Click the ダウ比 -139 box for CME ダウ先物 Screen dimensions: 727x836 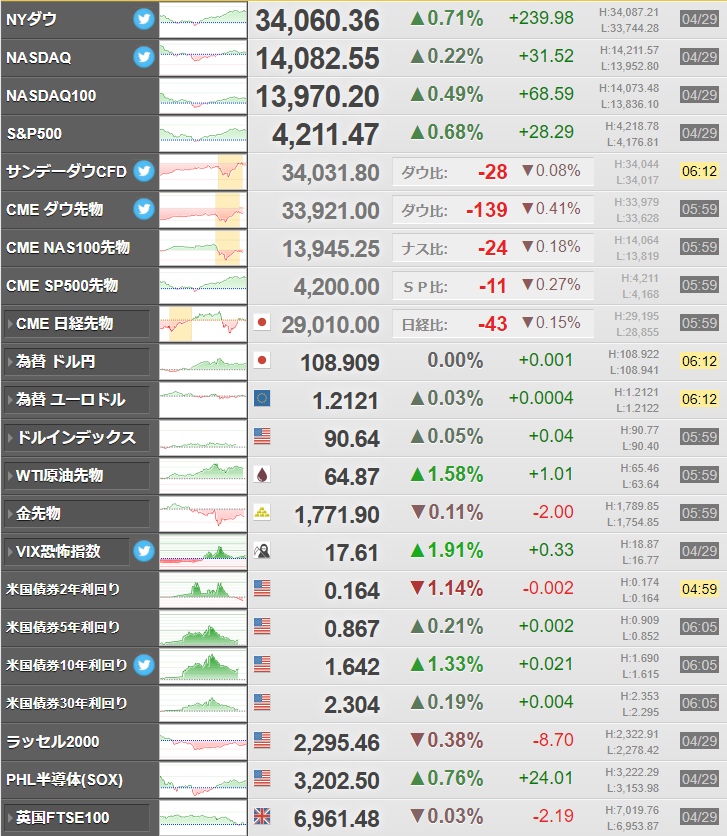click(493, 210)
